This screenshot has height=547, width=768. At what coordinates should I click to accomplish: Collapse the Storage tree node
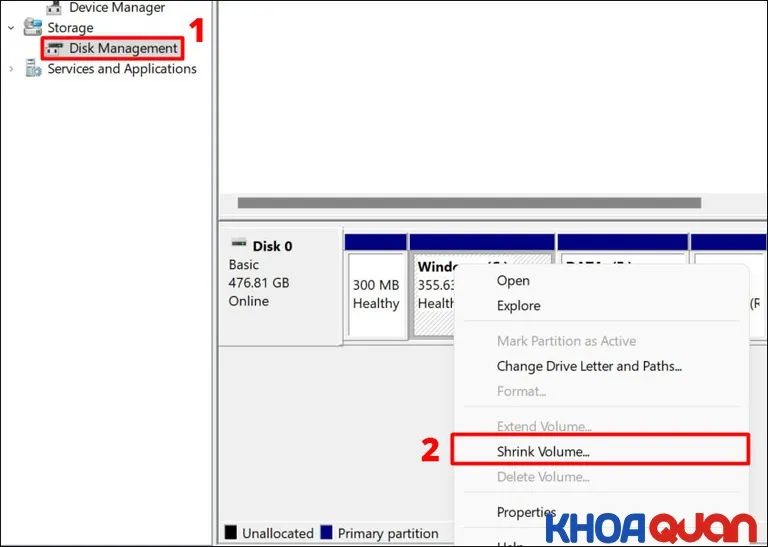coord(11,28)
